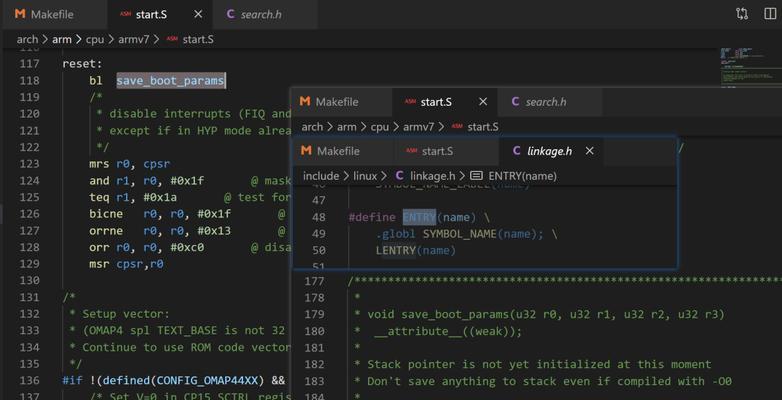The width and height of the screenshot is (782, 400).
Task: Click '__attribute__((weak));' comment on line 180
Action: (448, 332)
